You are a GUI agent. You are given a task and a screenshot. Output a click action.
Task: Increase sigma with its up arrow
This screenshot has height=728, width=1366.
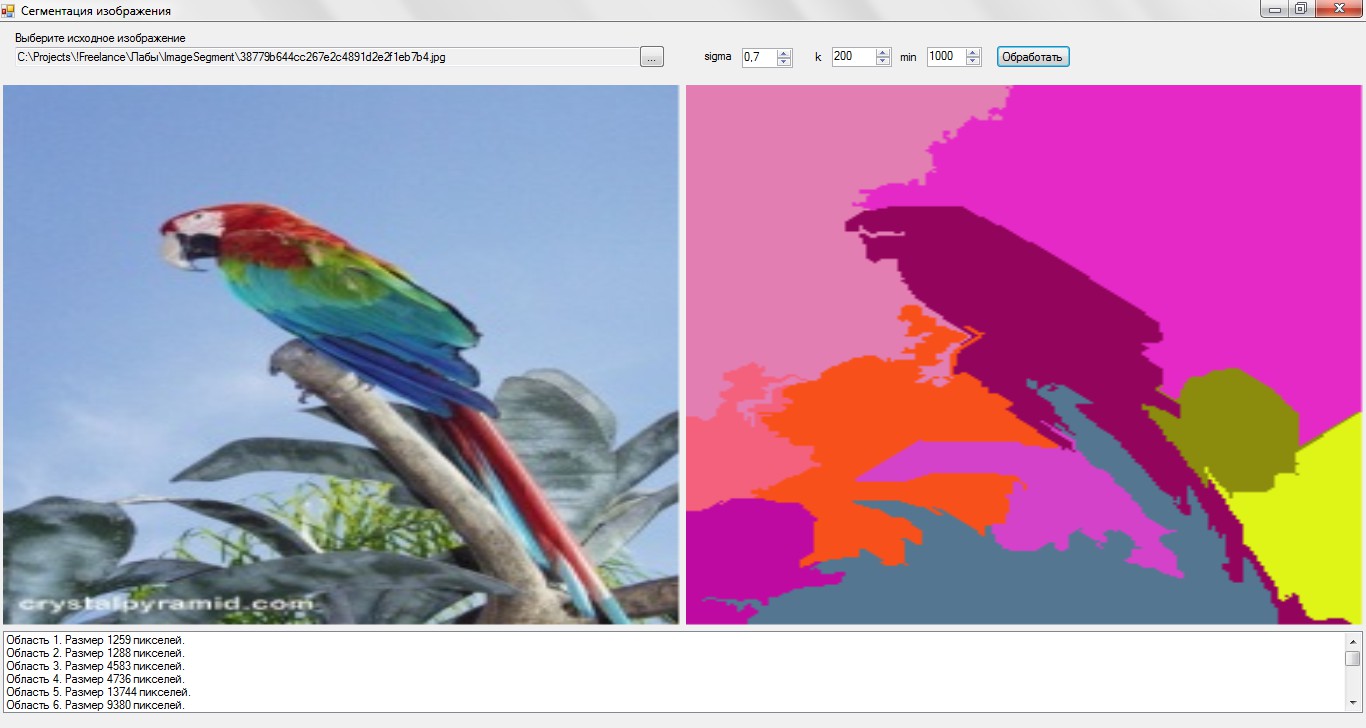point(784,53)
